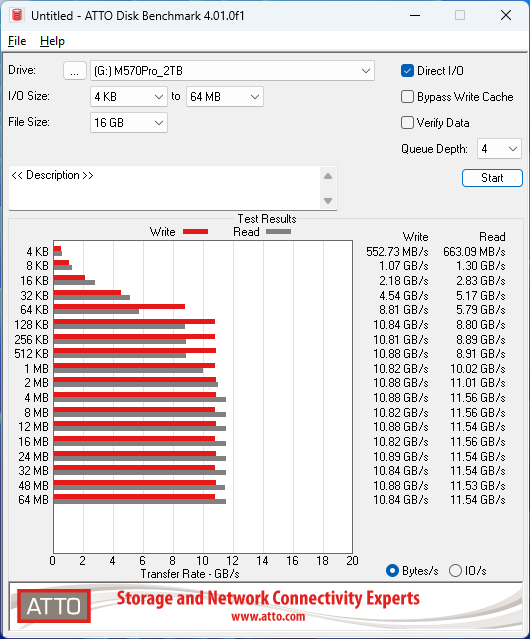530x639 pixels.
Task: Open the Help menu
Action: (x=52, y=41)
